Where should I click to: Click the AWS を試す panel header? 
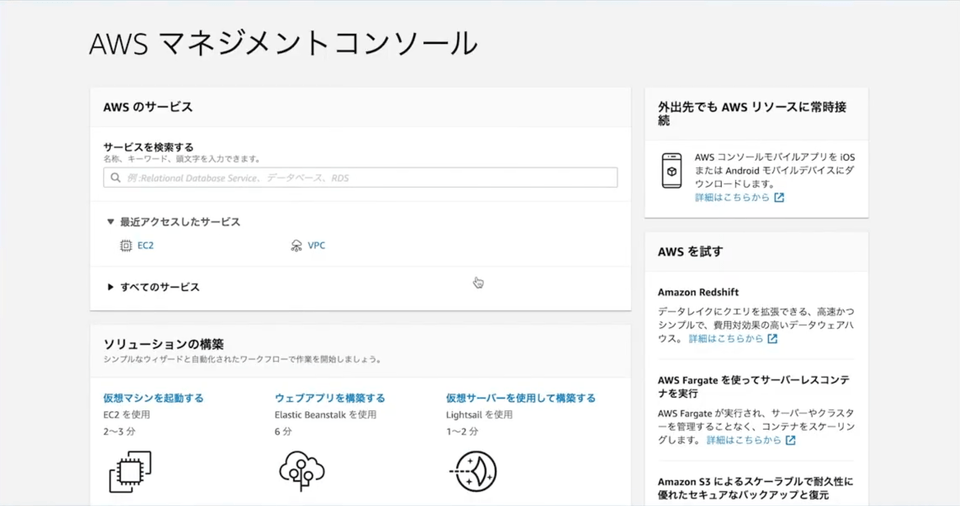pos(756,252)
